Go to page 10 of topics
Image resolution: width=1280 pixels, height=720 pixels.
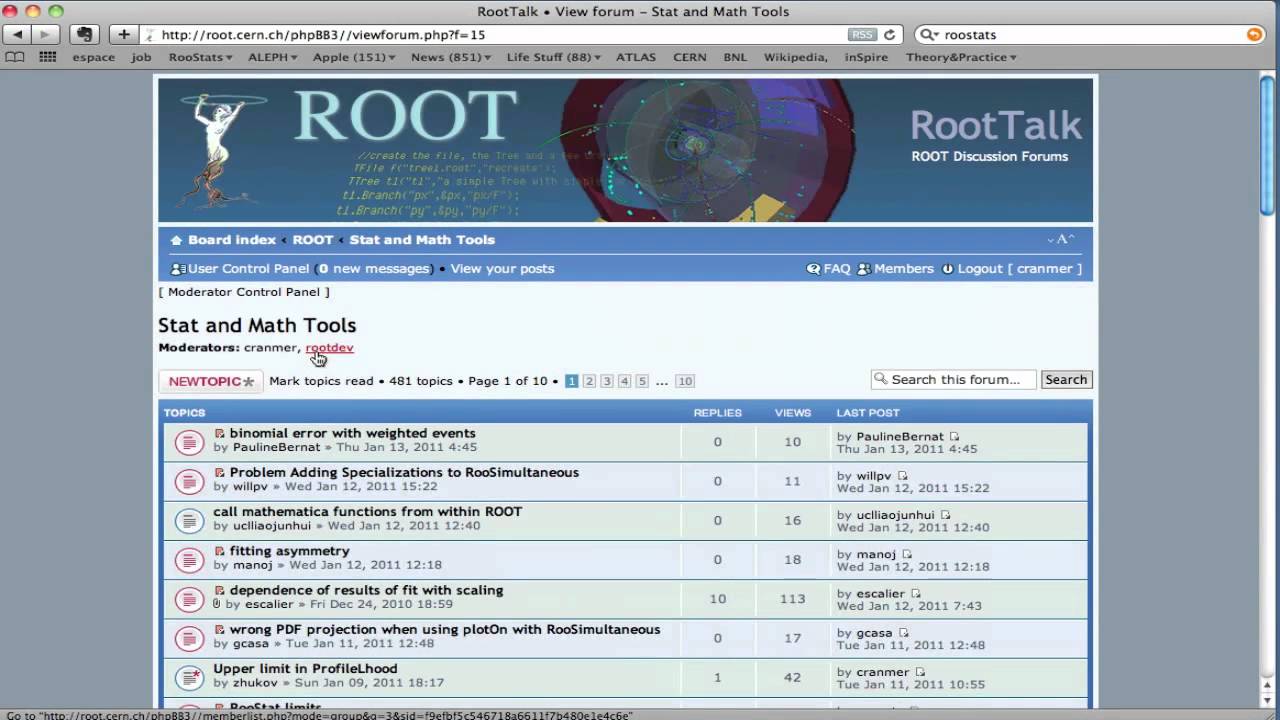685,381
